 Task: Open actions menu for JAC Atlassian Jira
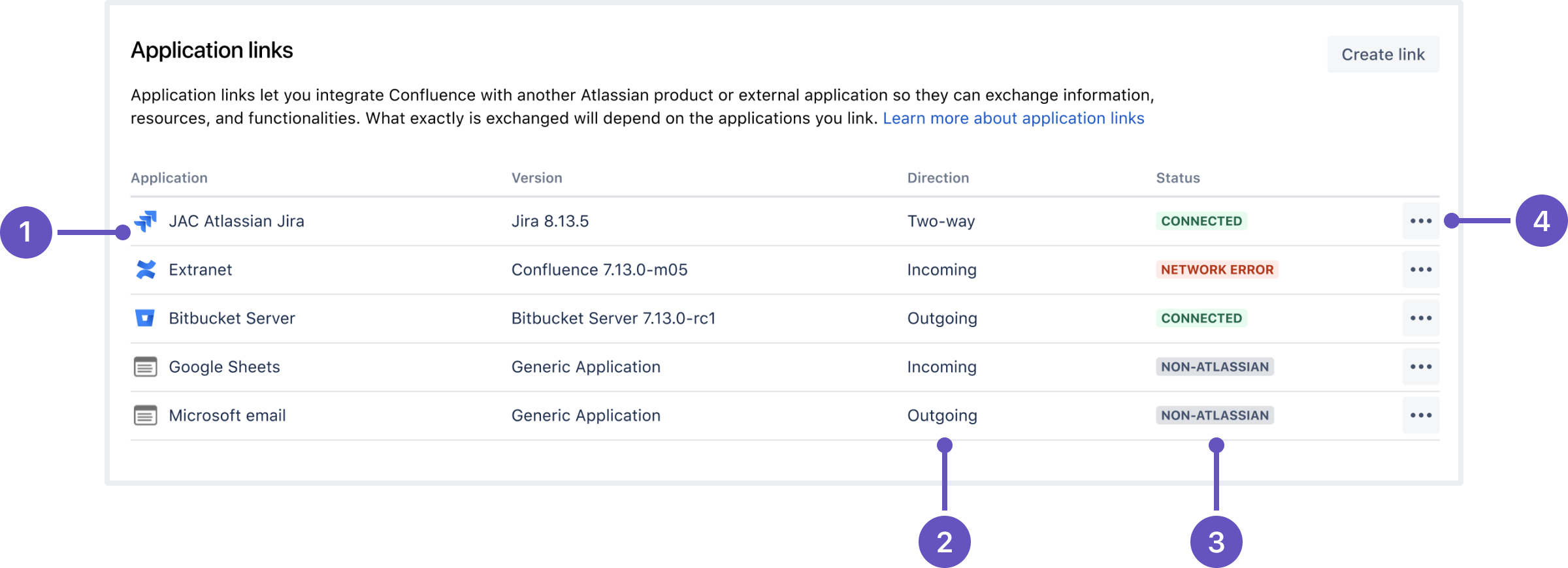1420,221
